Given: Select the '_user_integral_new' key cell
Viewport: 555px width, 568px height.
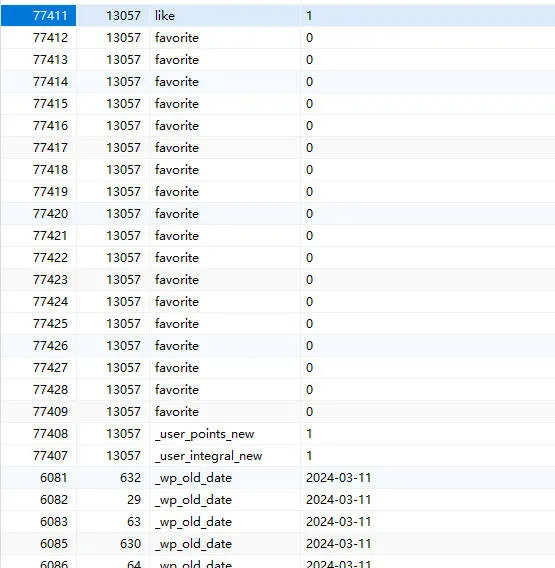Looking at the screenshot, I should [x=225, y=456].
